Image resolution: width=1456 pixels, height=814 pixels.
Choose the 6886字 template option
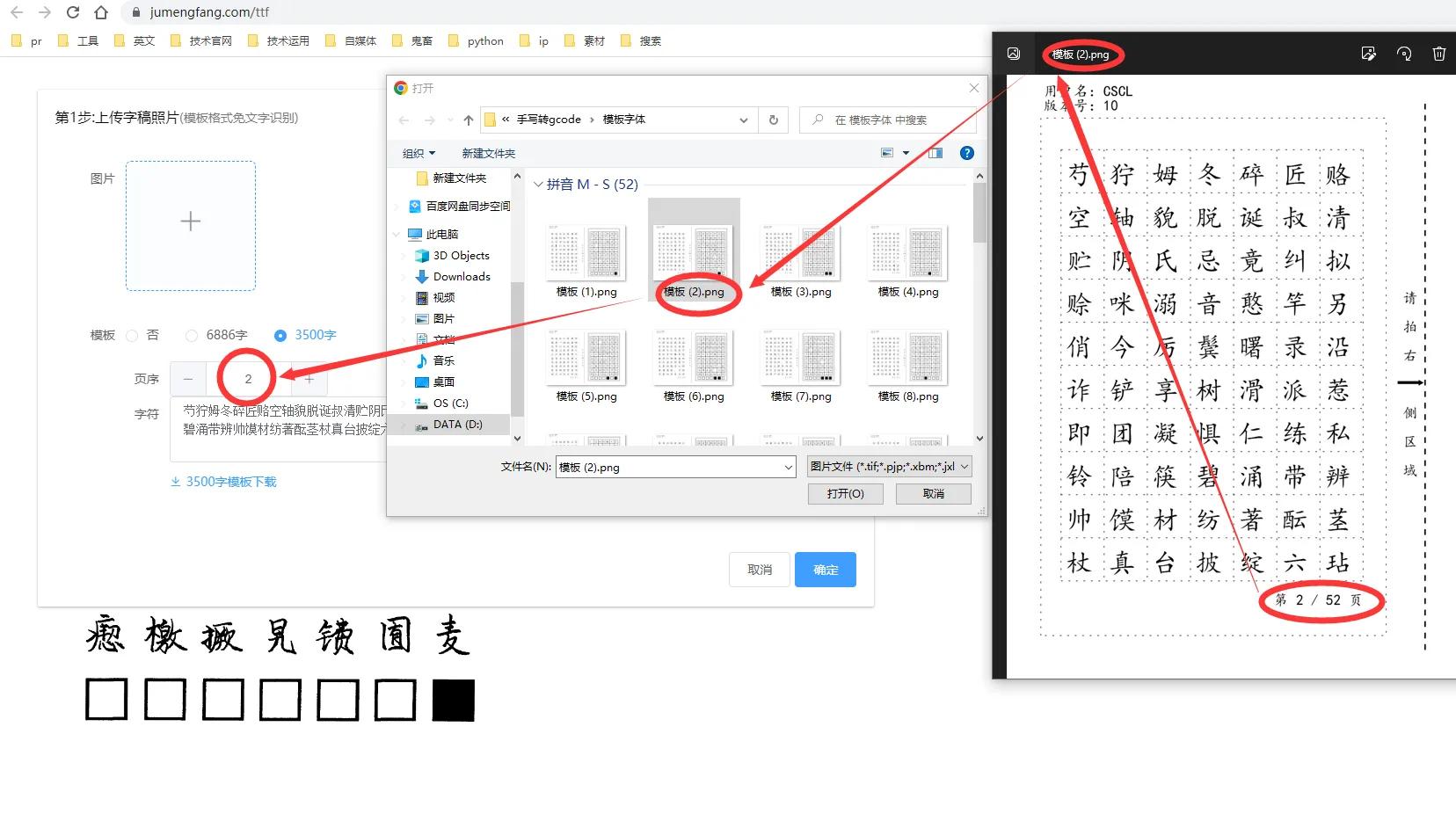pyautogui.click(x=191, y=335)
